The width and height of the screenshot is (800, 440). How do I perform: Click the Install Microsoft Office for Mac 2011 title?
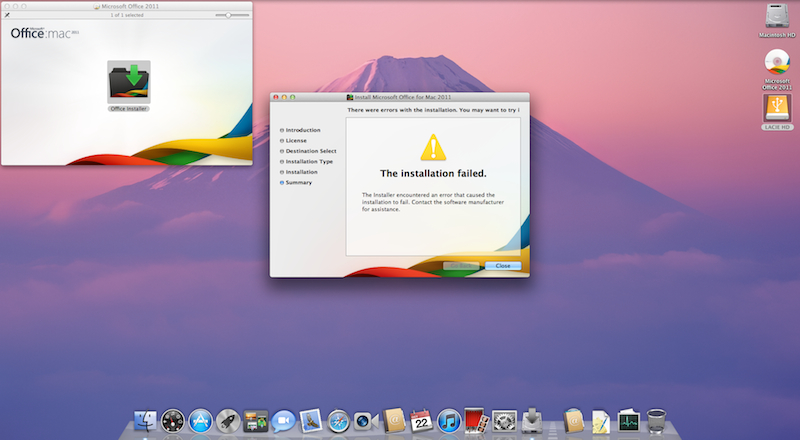tap(403, 97)
